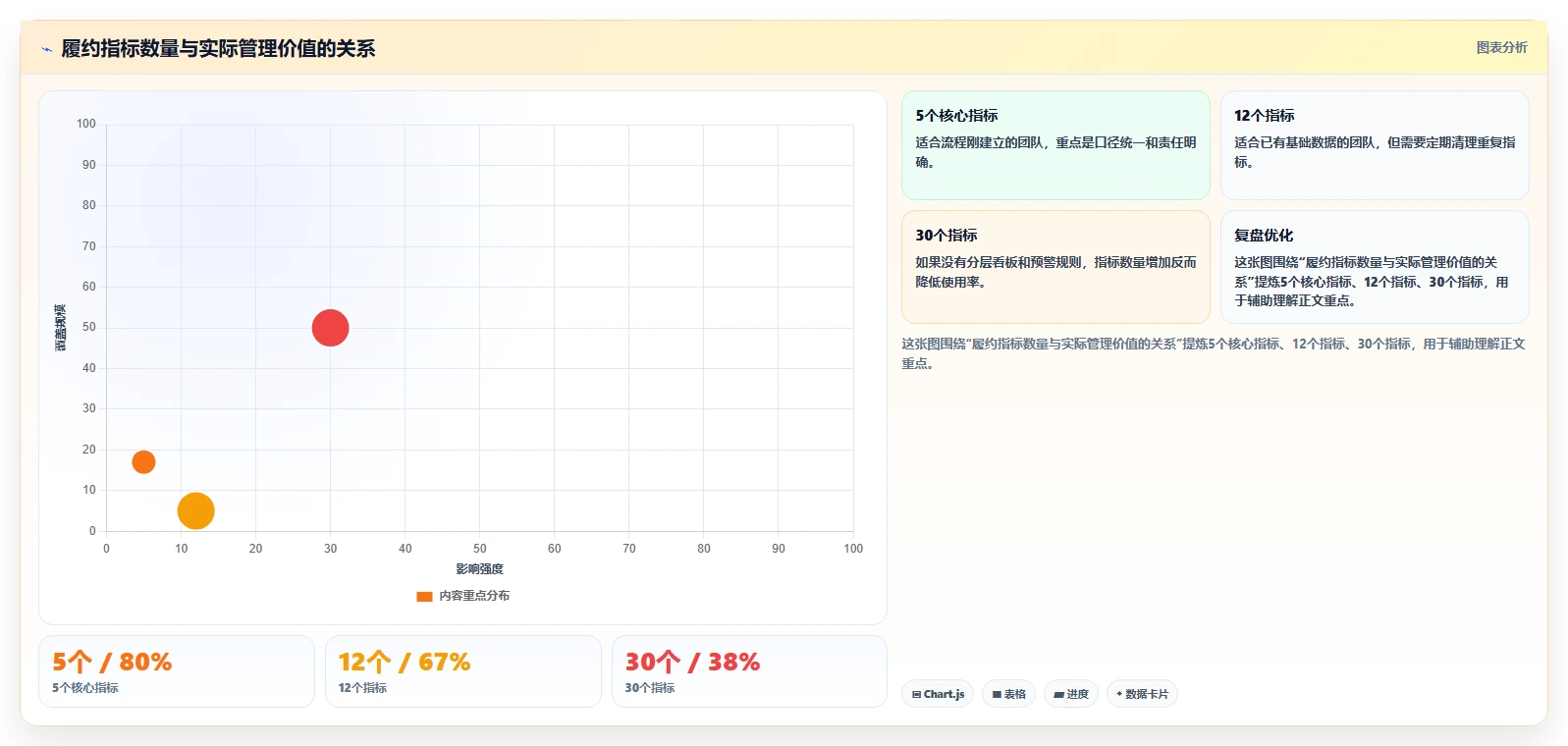Click the text 适合已有基础数据的团队

click(x=1304, y=142)
